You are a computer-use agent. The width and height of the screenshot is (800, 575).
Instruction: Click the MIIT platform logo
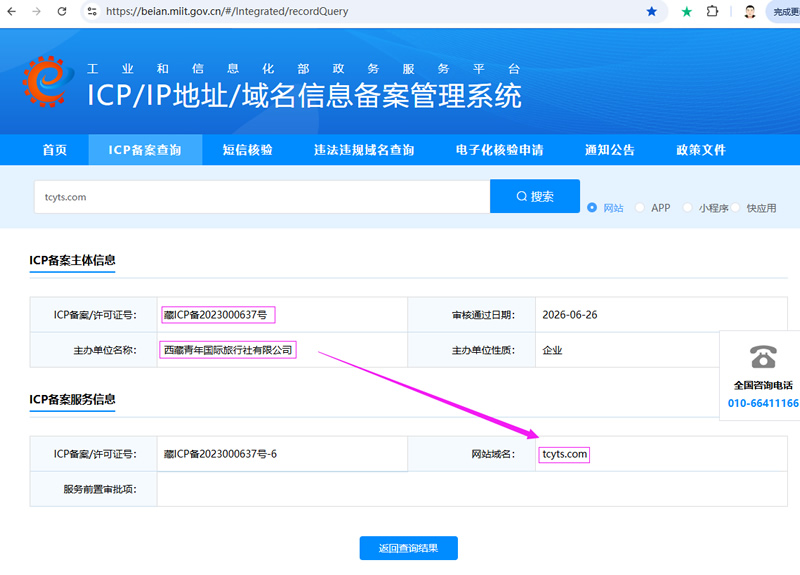pyautogui.click(x=47, y=82)
